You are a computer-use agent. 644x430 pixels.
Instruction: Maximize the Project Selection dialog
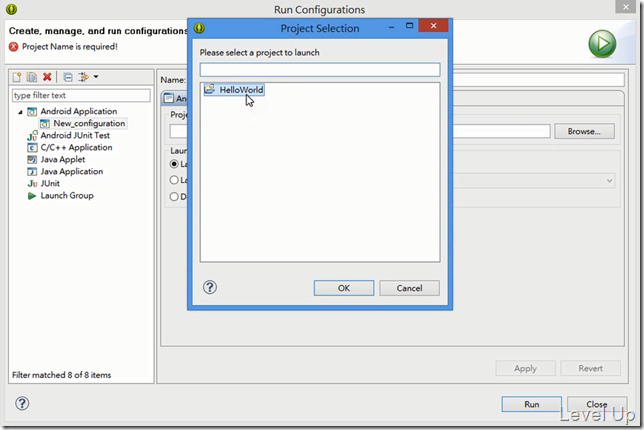point(409,25)
